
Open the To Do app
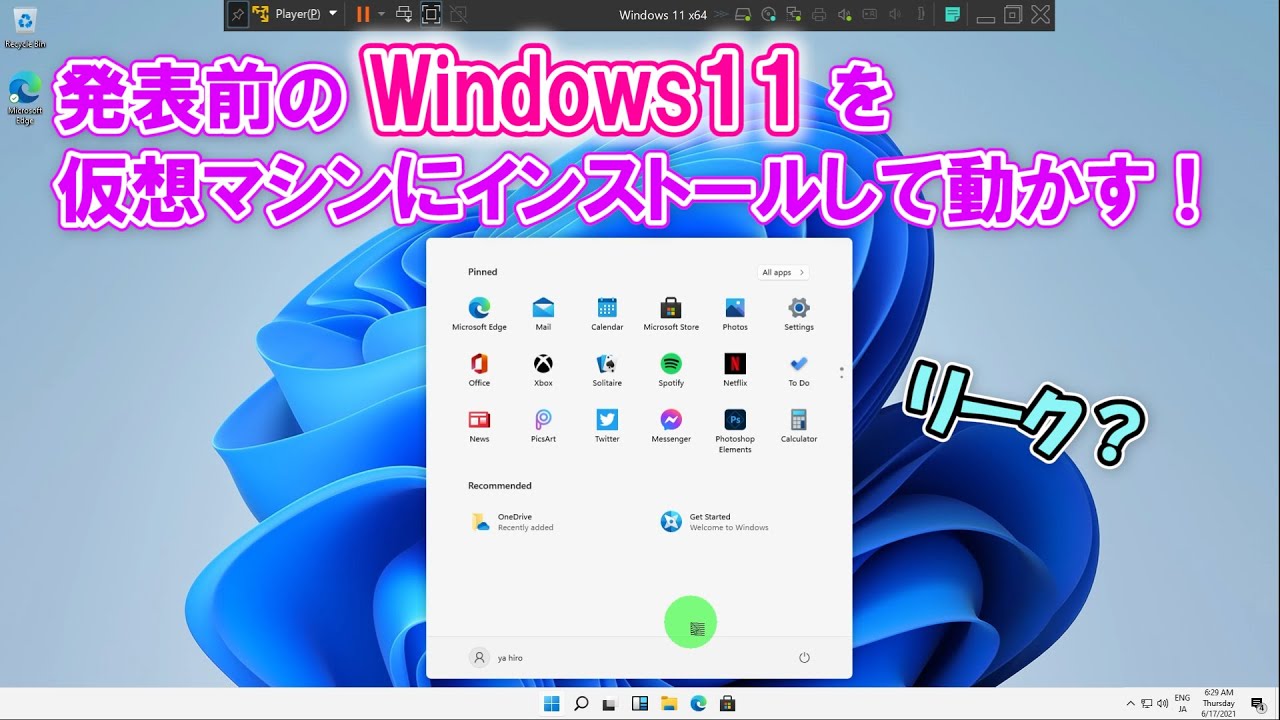click(x=799, y=369)
